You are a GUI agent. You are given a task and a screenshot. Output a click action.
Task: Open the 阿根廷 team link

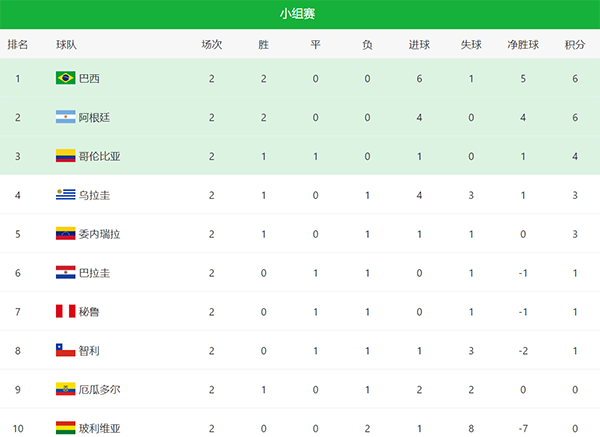click(x=94, y=117)
